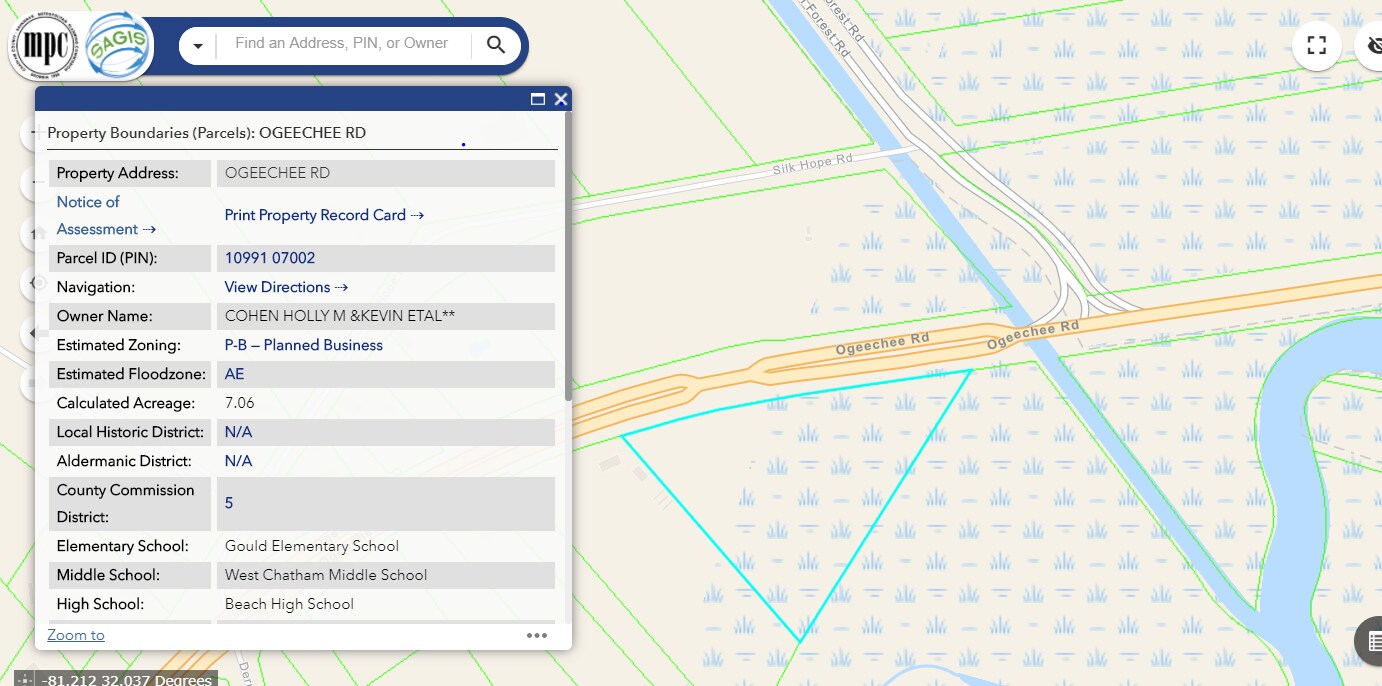This screenshot has width=1382, height=686.
Task: Open the attribute table button
Action: [1371, 641]
